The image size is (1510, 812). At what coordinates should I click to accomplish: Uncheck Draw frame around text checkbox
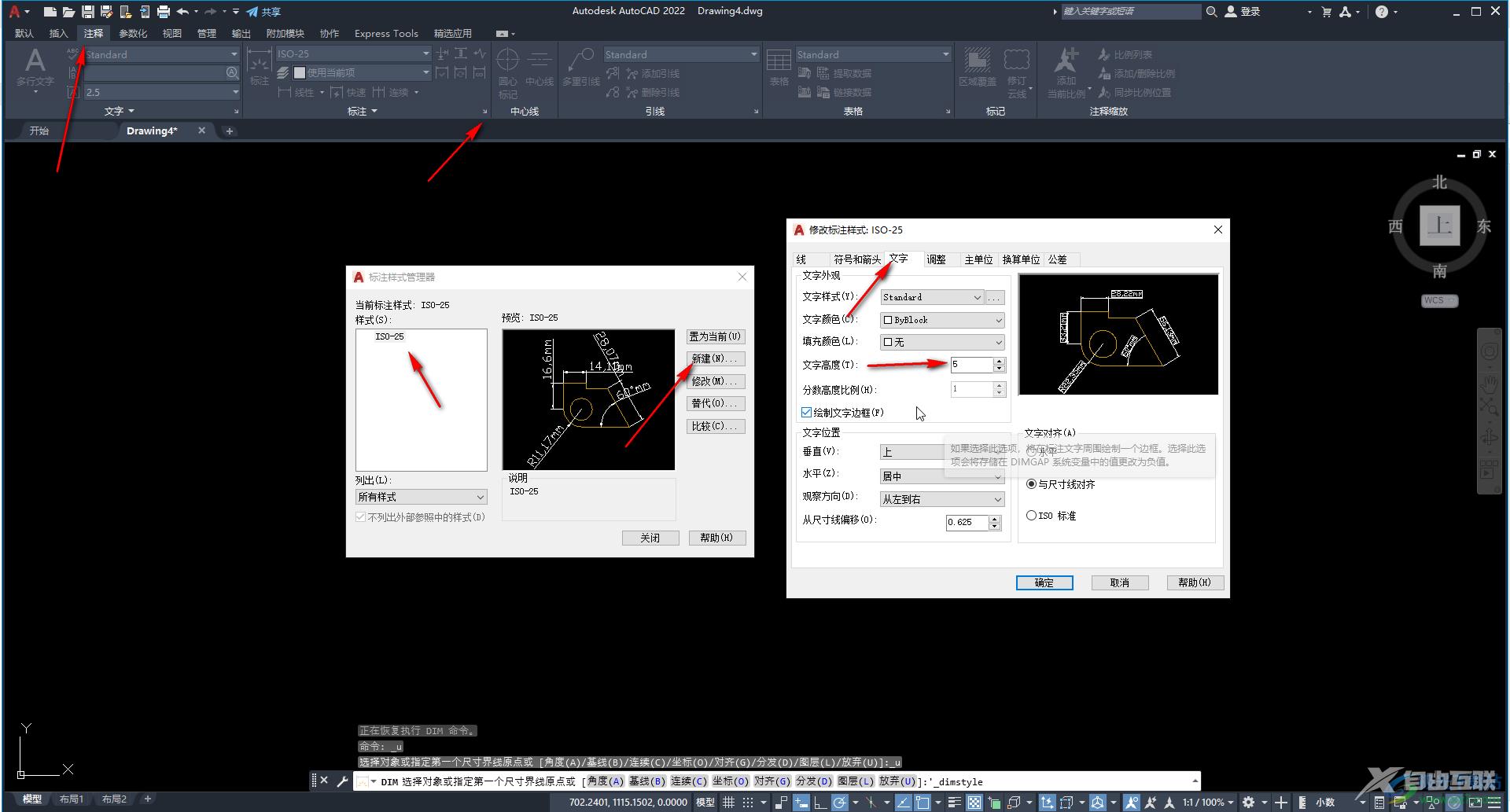(x=806, y=412)
